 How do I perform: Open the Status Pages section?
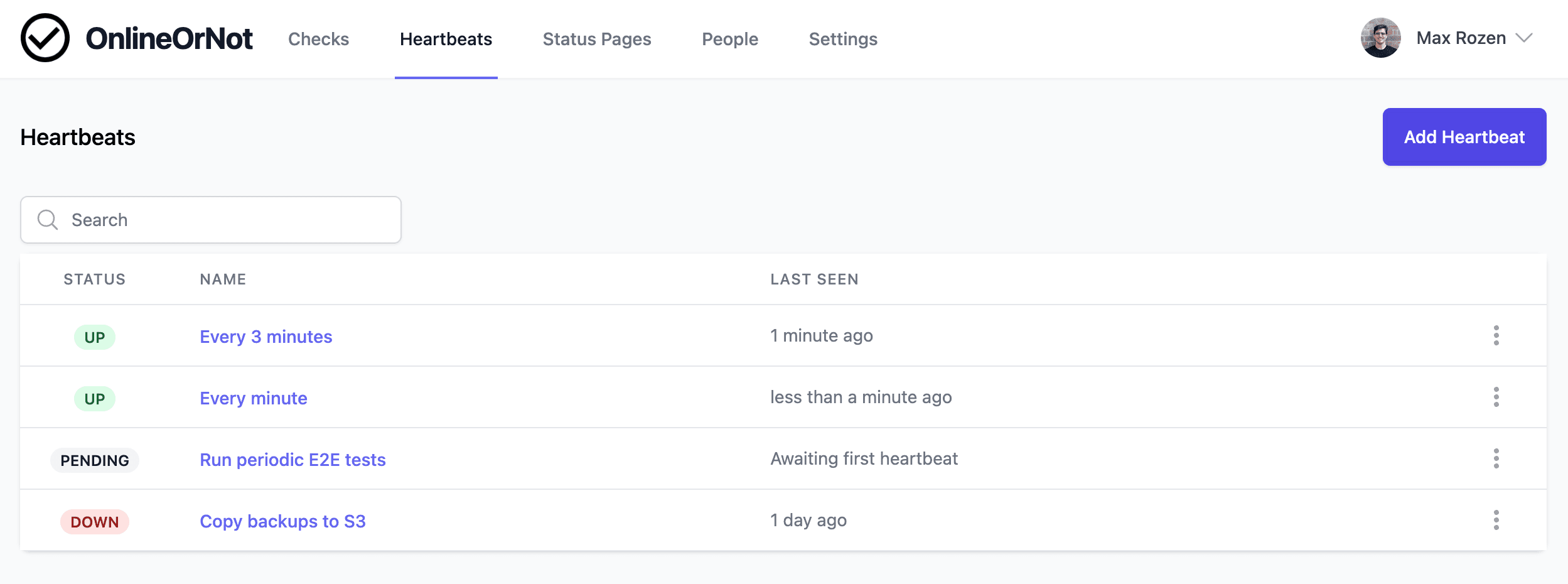point(596,39)
